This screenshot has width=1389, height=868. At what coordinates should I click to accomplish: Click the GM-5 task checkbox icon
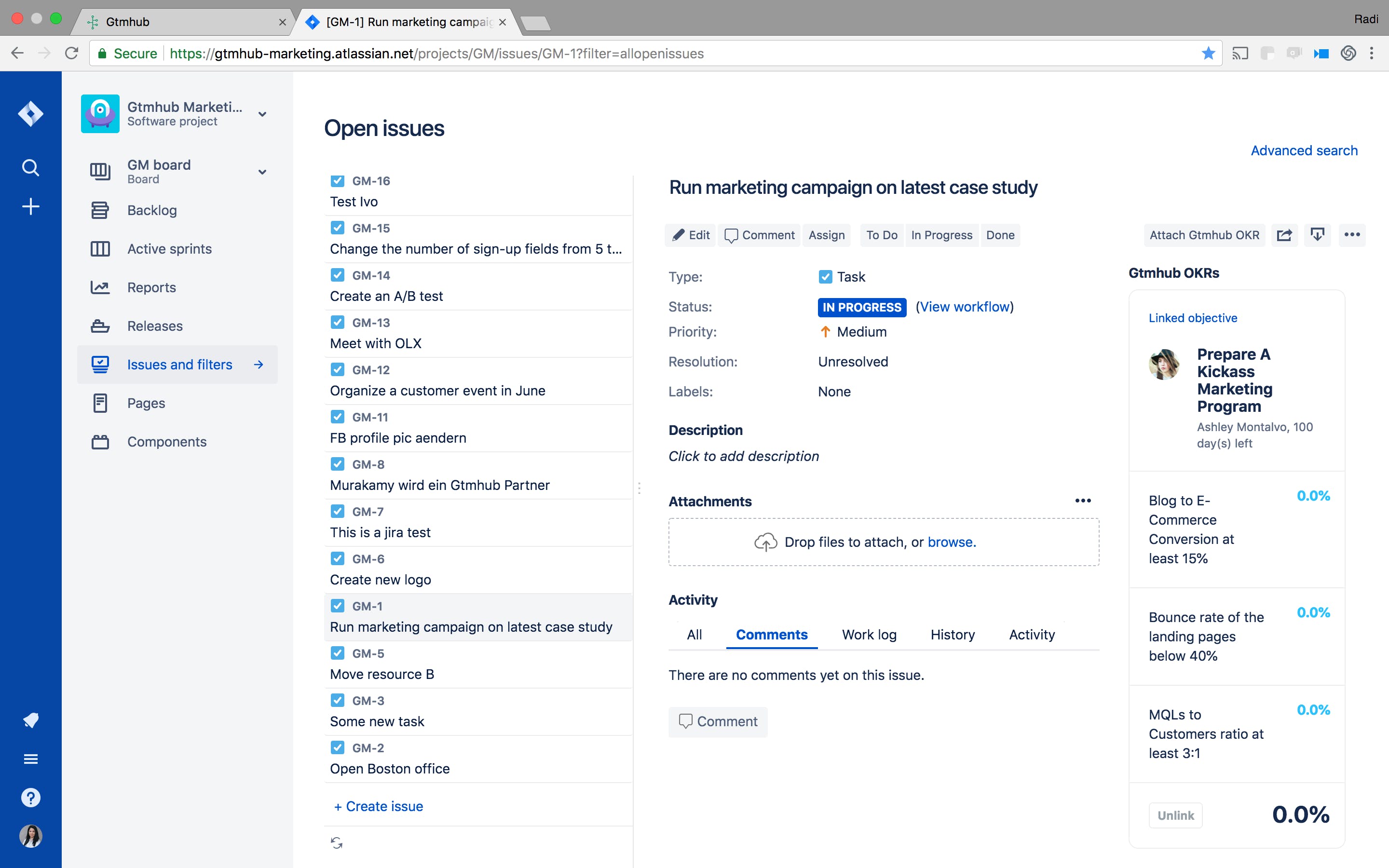pos(338,653)
